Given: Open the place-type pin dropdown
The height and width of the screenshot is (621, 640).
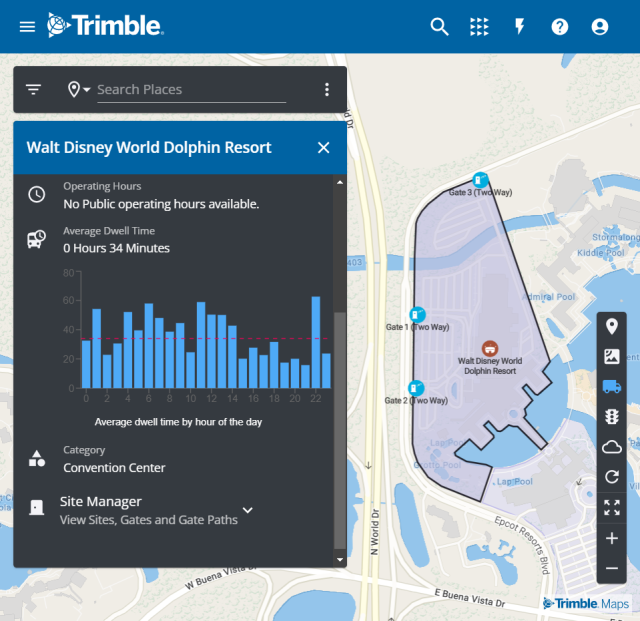Looking at the screenshot, I should [x=79, y=89].
